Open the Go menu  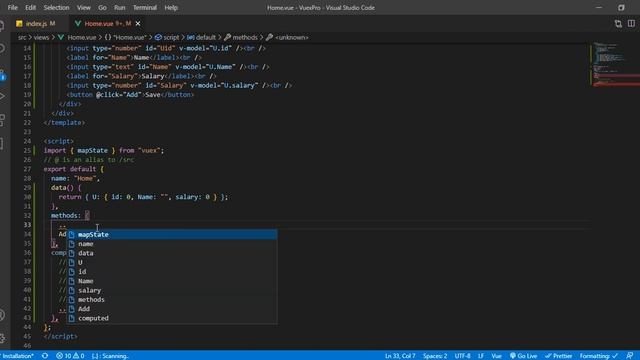click(x=102, y=7)
